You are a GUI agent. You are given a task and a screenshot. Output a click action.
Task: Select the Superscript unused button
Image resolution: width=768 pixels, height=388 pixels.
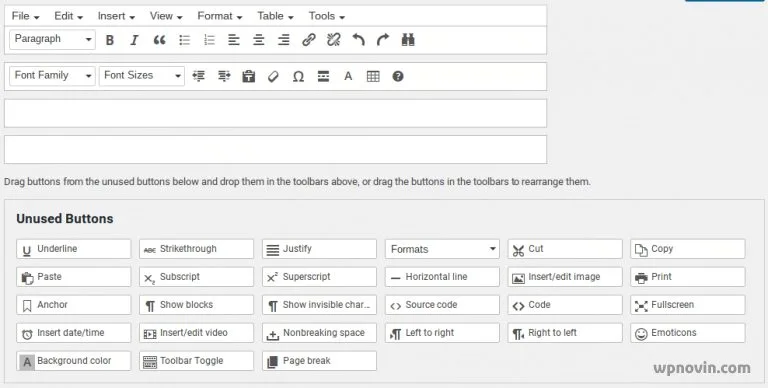319,277
